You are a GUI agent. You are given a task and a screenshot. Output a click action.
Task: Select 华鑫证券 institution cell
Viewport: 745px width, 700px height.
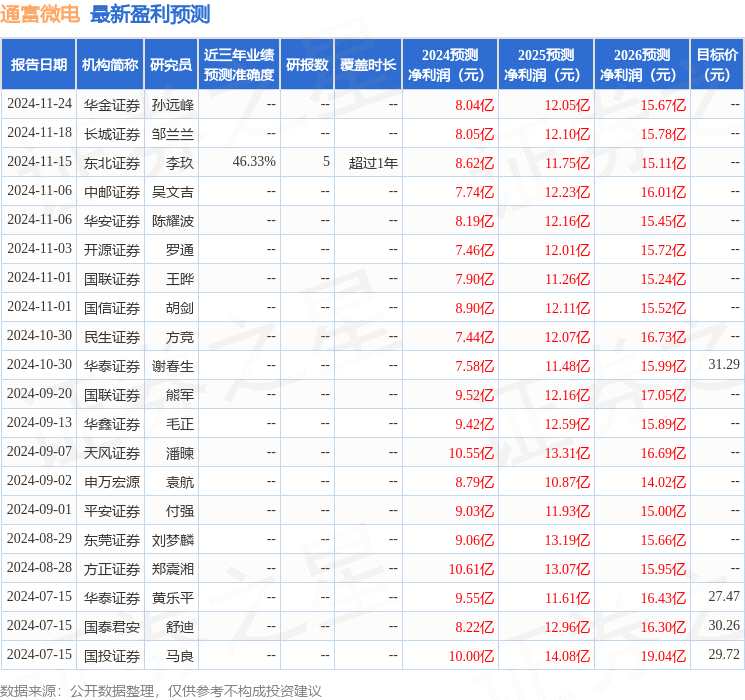point(112,424)
